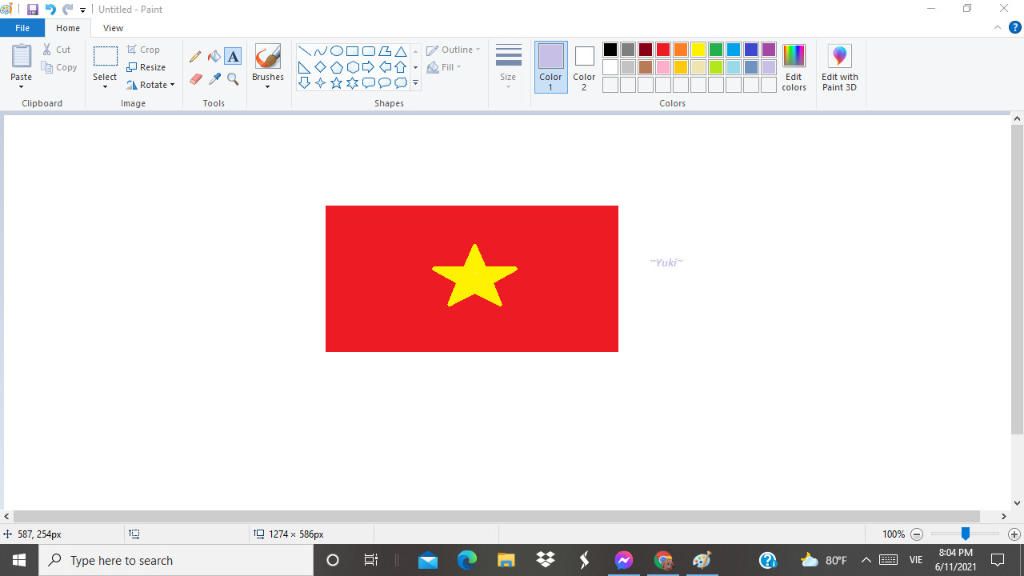Switch to the View tab
Image resolution: width=1024 pixels, height=576 pixels.
tap(113, 28)
